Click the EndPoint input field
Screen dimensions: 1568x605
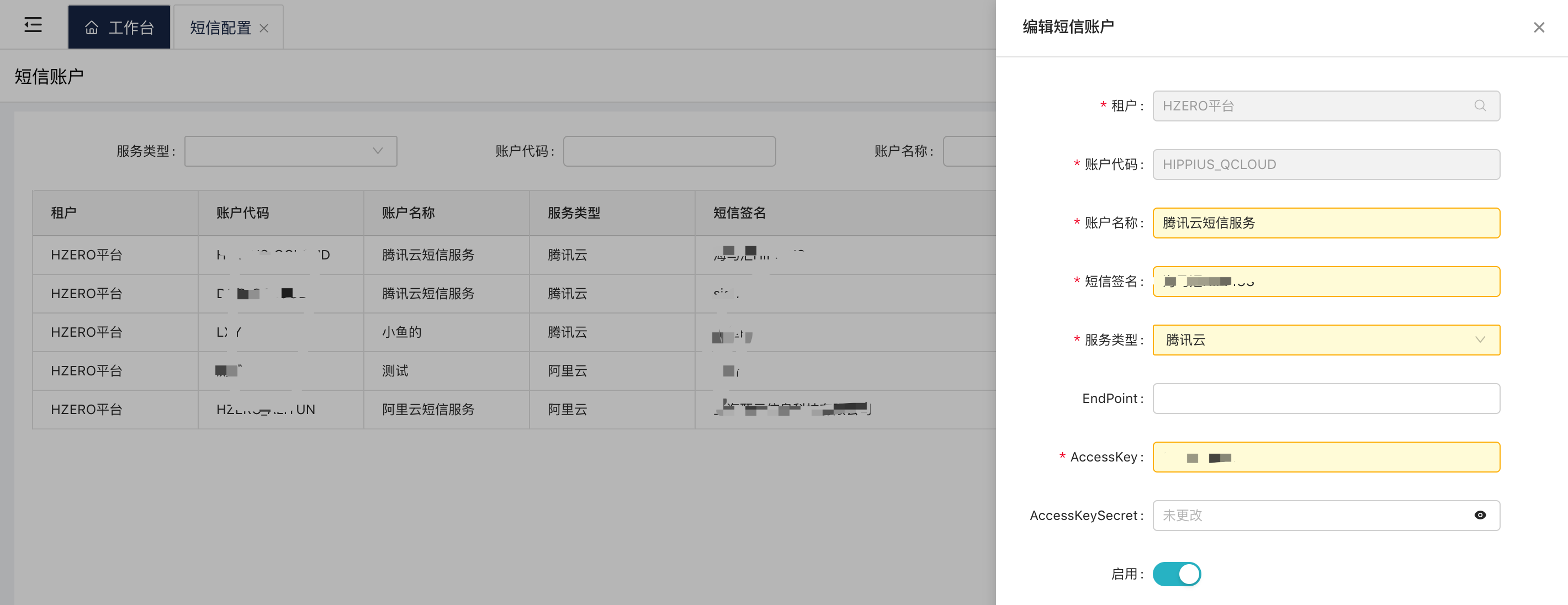pos(1326,398)
